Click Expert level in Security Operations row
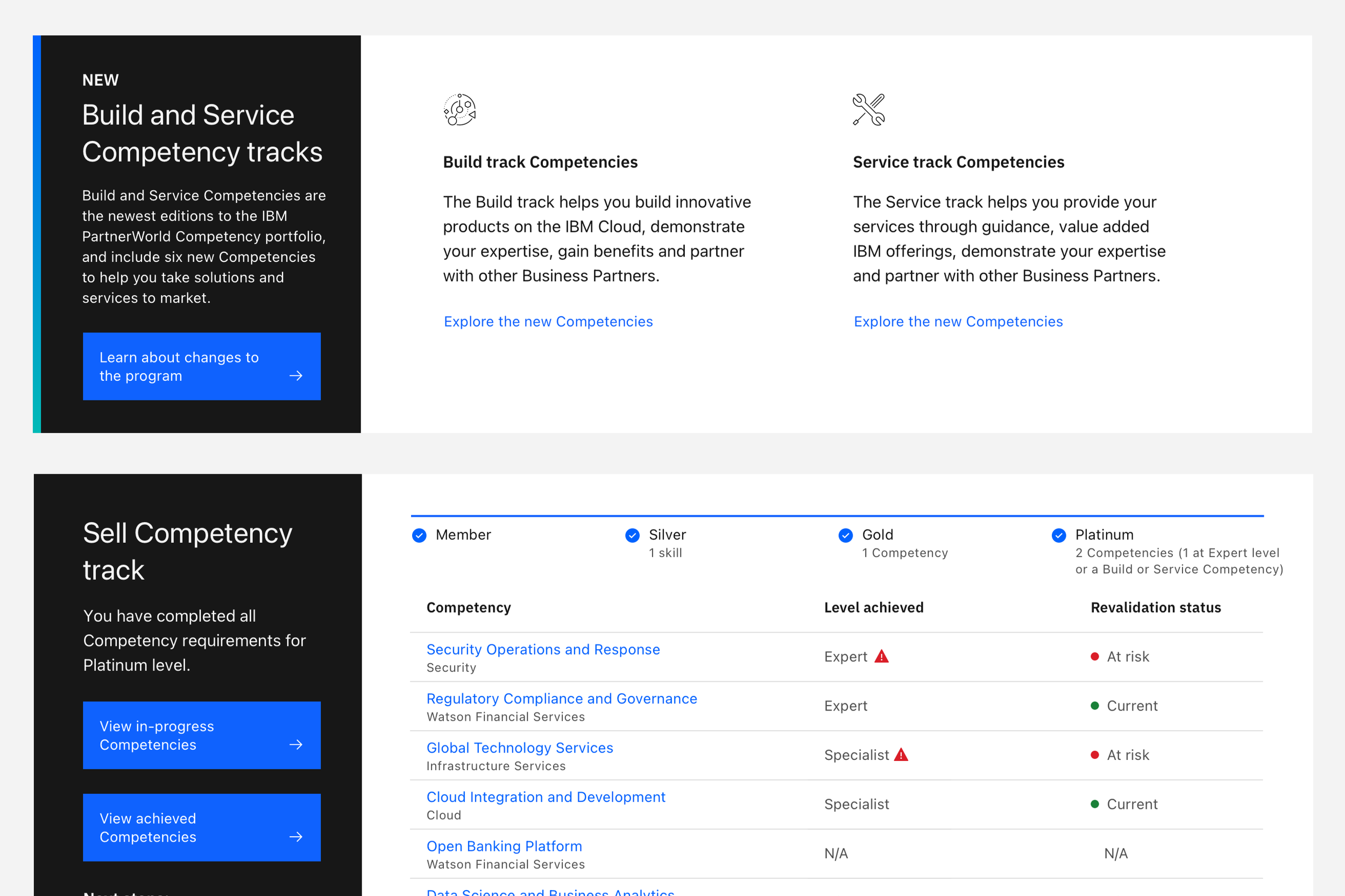Image resolution: width=1345 pixels, height=896 pixels. pyautogui.click(x=845, y=657)
